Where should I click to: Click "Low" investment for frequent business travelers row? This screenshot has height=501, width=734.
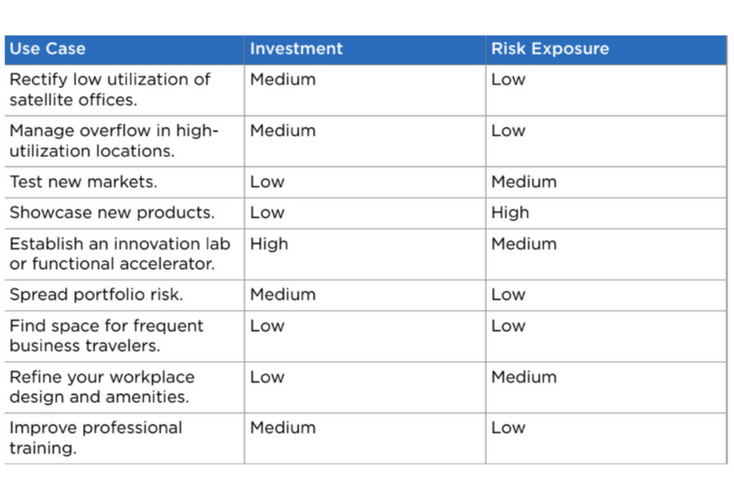[267, 326]
